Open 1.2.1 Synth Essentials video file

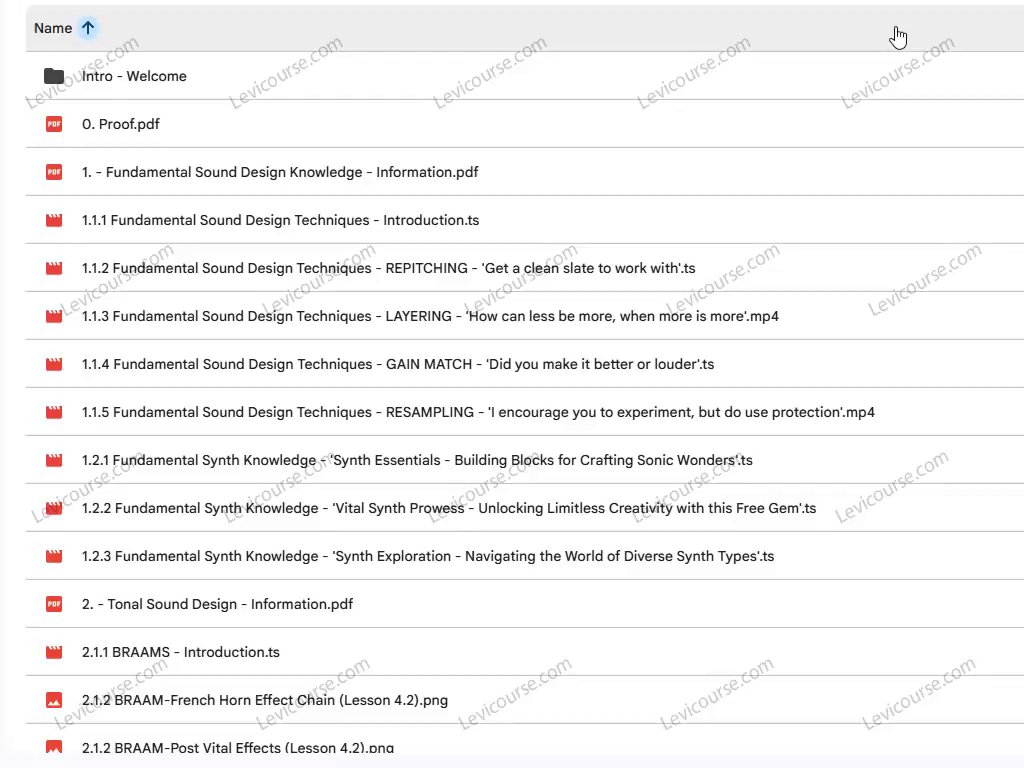417,460
